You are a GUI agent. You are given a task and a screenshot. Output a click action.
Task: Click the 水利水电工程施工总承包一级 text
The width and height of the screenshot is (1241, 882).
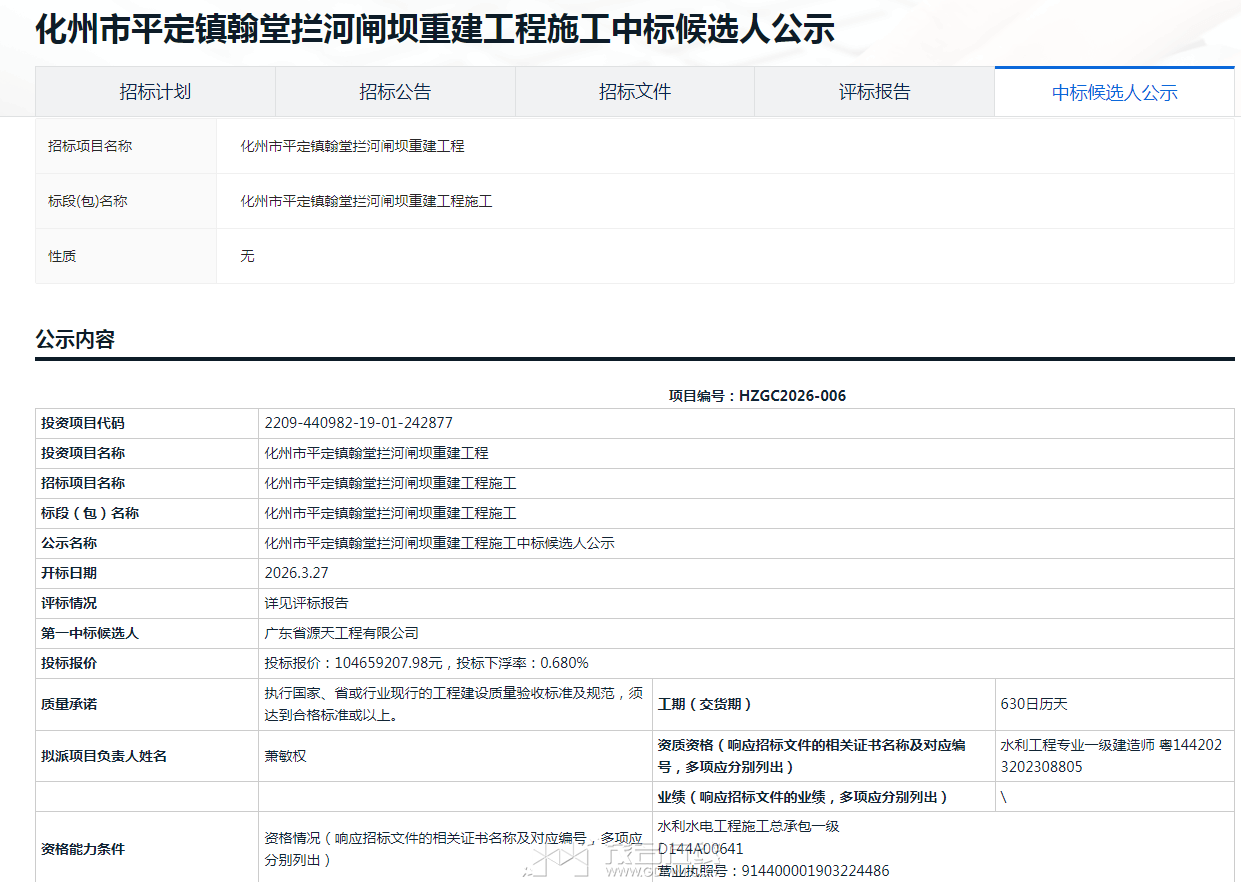point(748,826)
